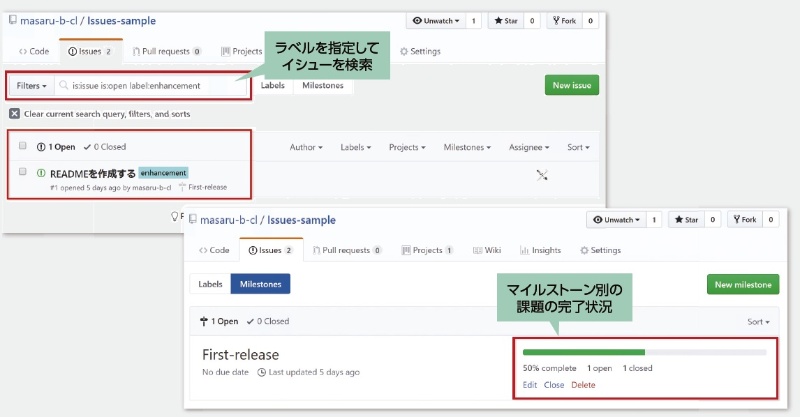
Task: Open Pull requests tab in back window
Action: [167, 52]
